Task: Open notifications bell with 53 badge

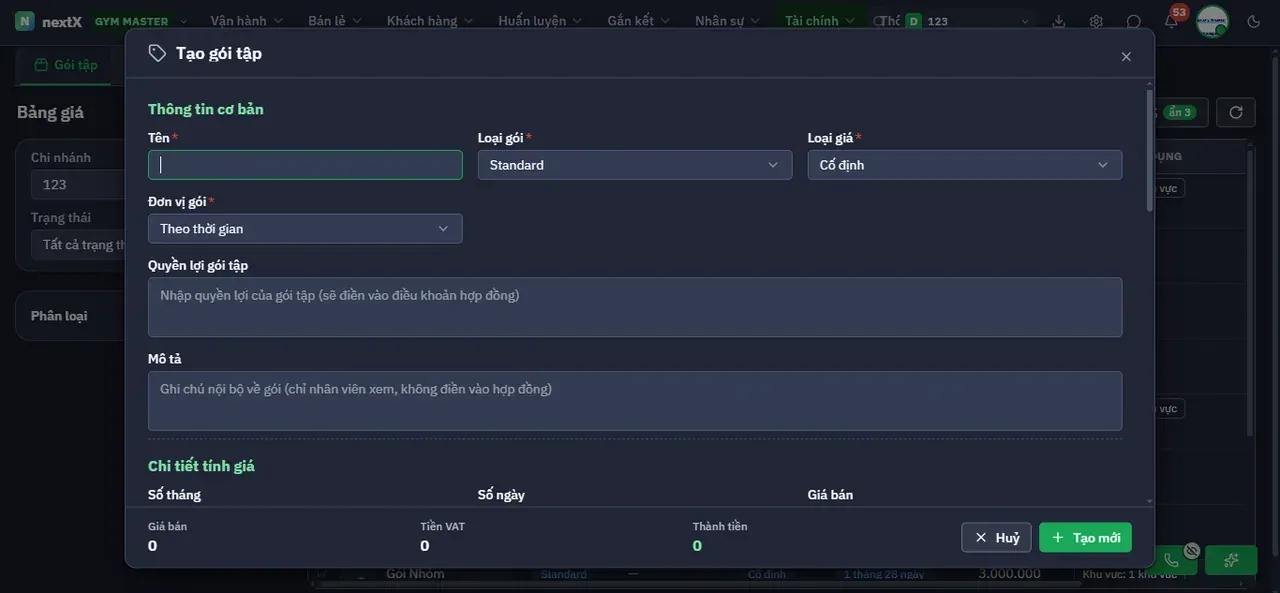Action: click(x=1171, y=20)
